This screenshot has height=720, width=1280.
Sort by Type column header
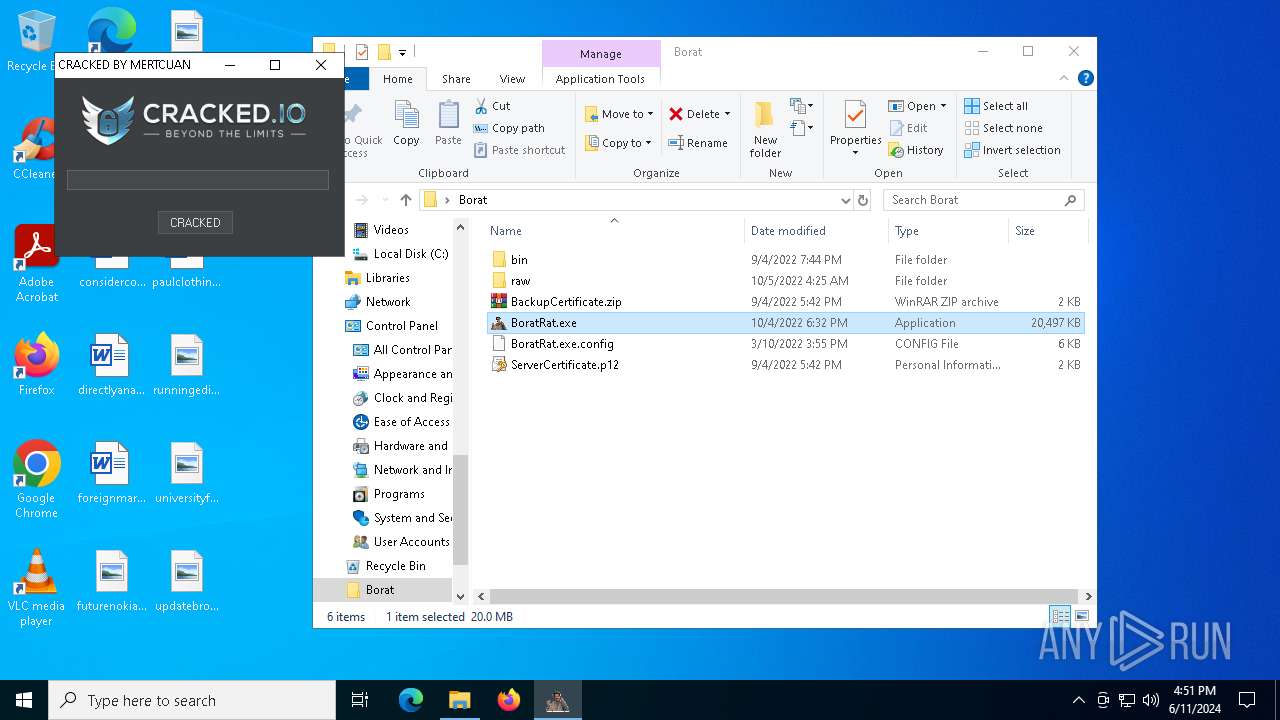tap(948, 231)
